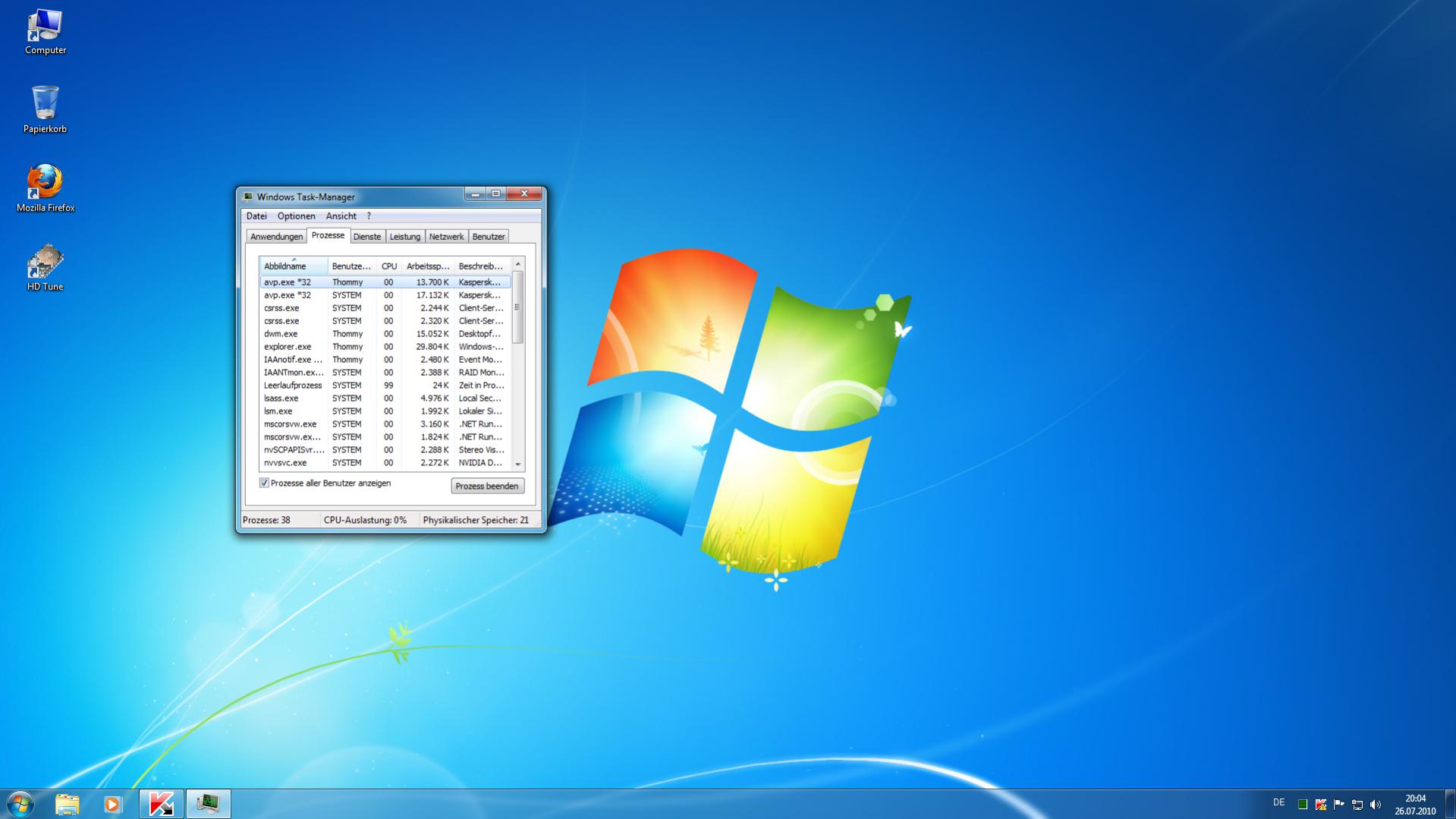1456x819 pixels.
Task: Select the Mozilla Firefox desktop shortcut
Action: point(46,188)
